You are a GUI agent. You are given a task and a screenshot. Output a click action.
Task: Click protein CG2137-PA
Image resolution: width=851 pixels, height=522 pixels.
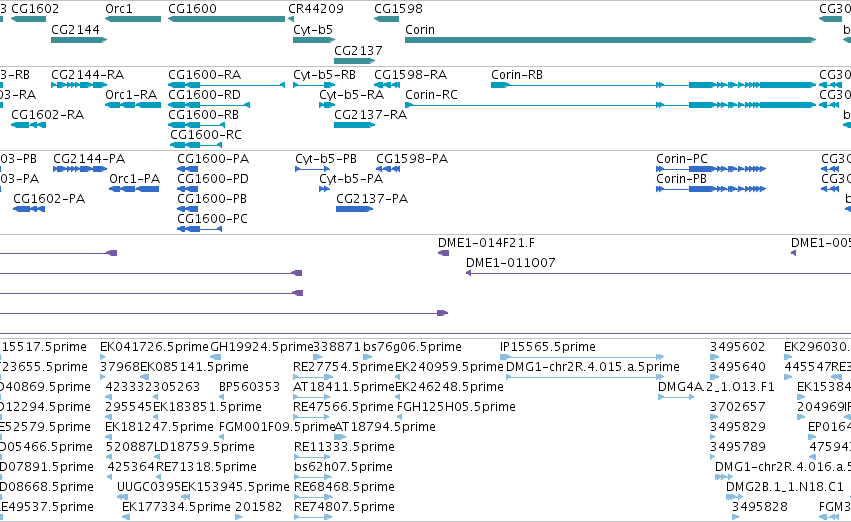pos(354,209)
